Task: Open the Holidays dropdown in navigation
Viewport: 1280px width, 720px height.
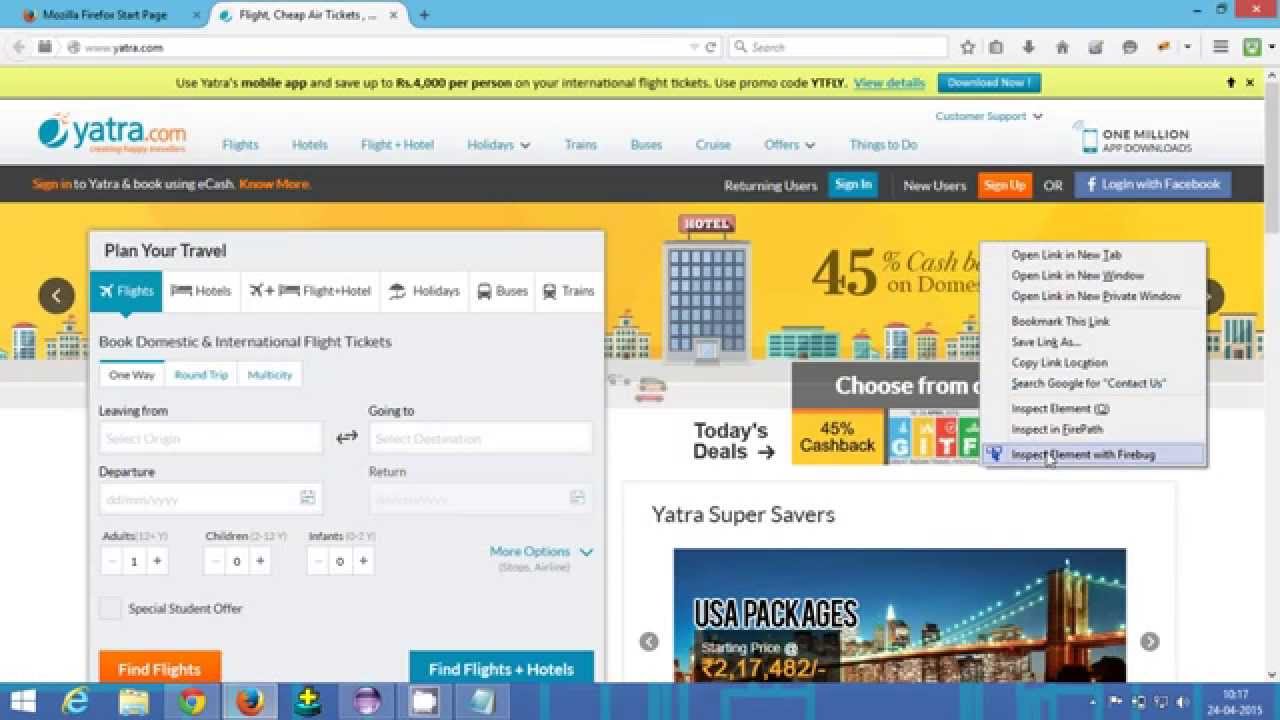Action: coord(499,145)
